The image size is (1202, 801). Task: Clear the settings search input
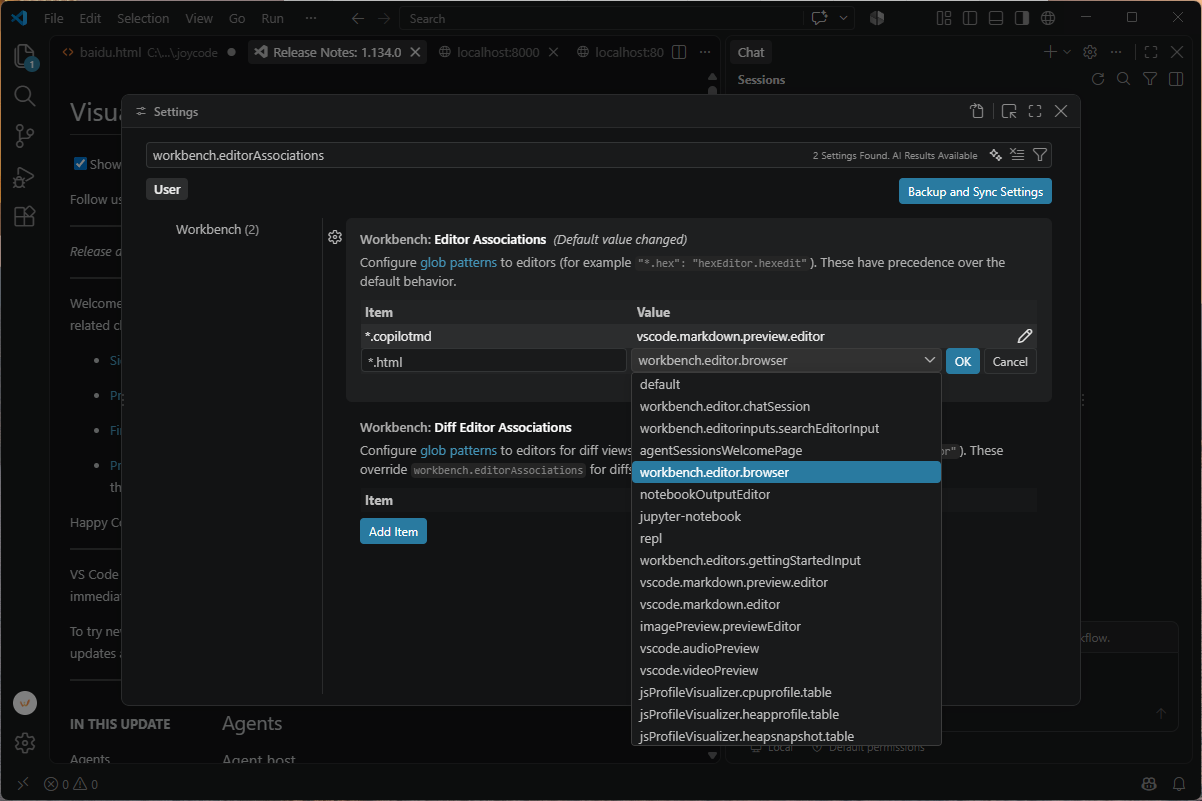1017,155
